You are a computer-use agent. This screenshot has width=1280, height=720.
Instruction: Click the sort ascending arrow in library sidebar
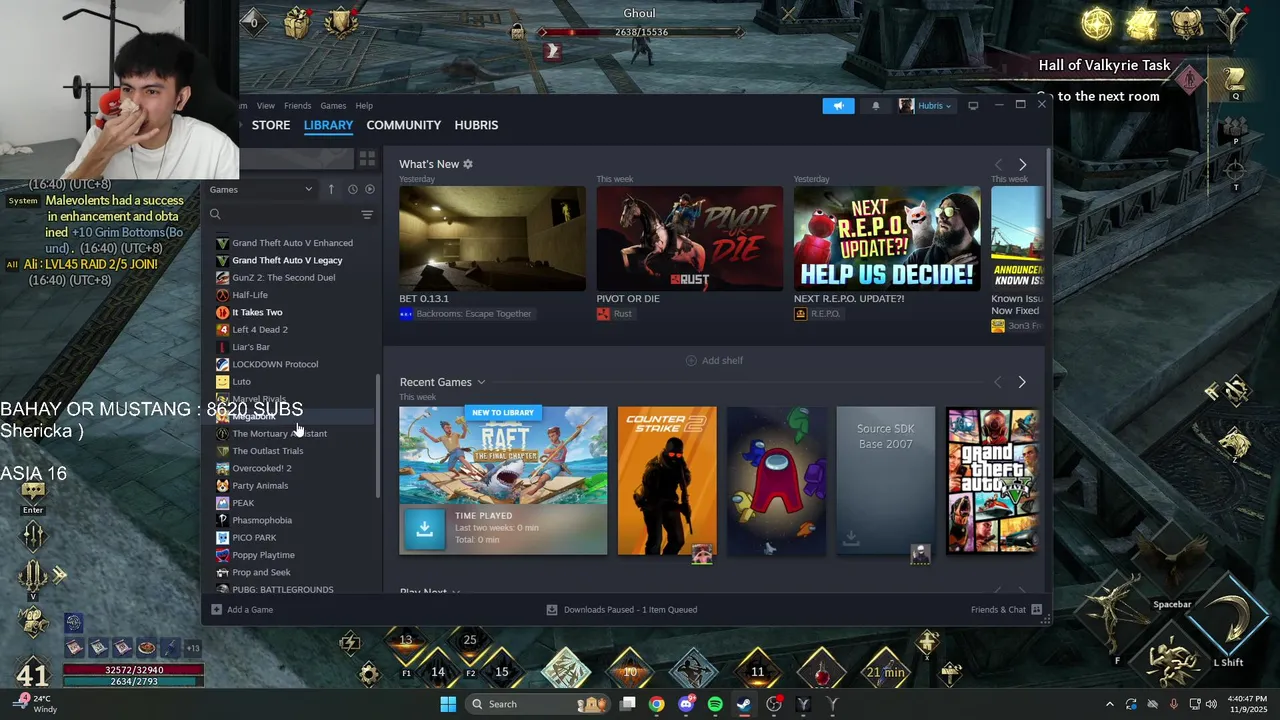pyautogui.click(x=331, y=189)
